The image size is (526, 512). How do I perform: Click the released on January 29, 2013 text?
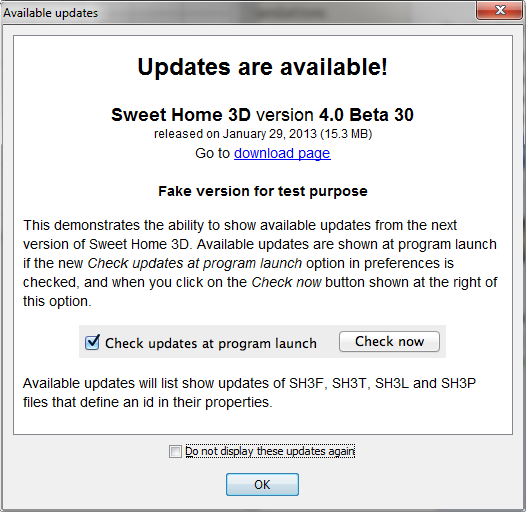pos(235,134)
